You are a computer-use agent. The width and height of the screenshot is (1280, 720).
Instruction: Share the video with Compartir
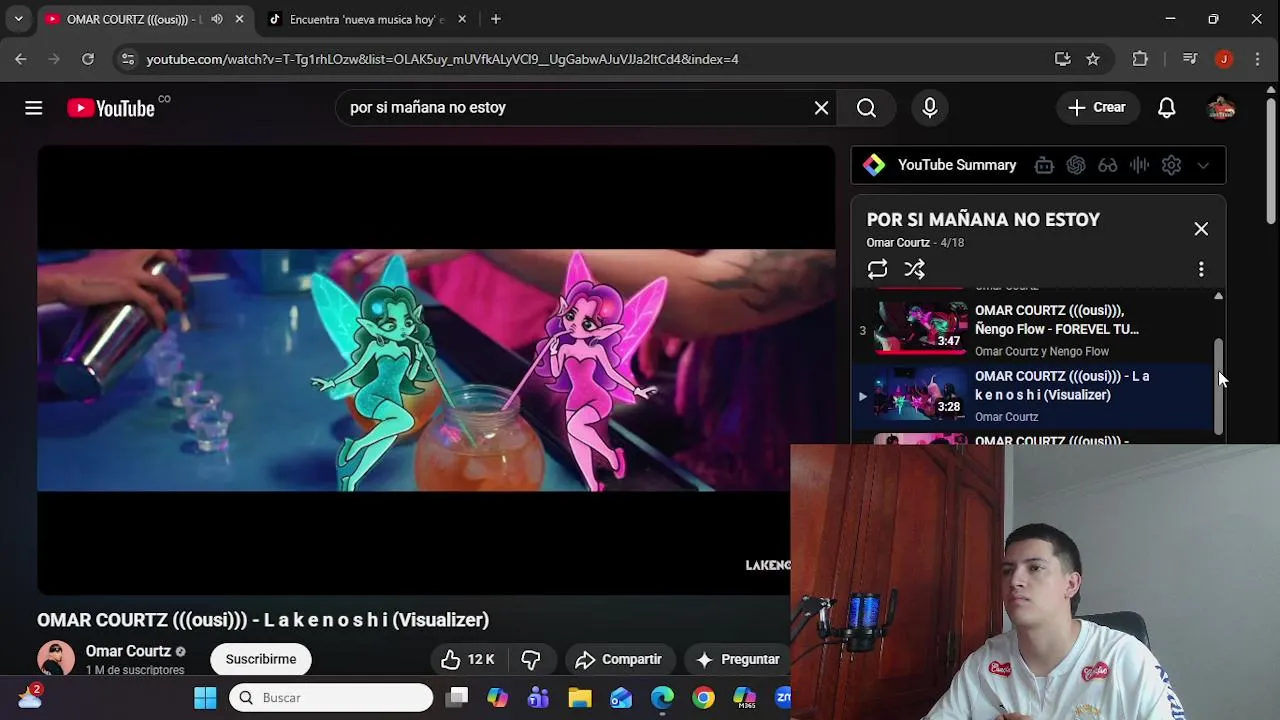[x=619, y=659]
